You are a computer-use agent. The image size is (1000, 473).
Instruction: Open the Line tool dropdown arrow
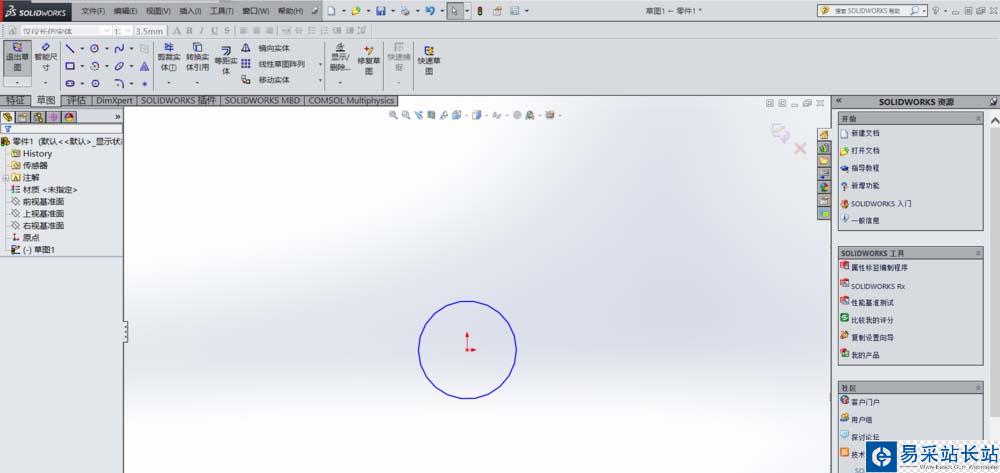(x=82, y=48)
